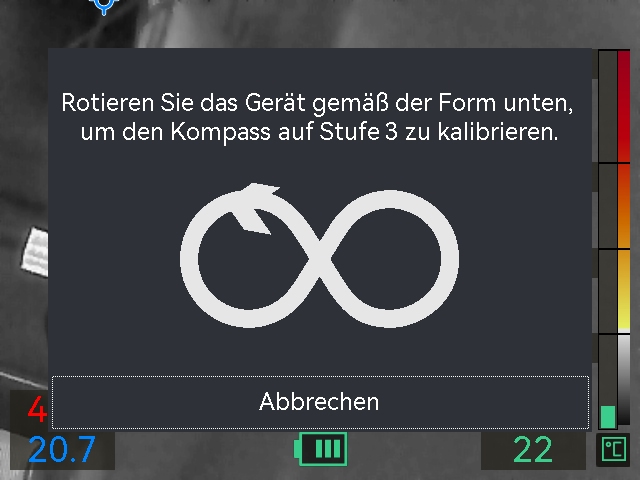
Task: Tap the blue 20.7 minimum temperature readout
Action: [62, 450]
